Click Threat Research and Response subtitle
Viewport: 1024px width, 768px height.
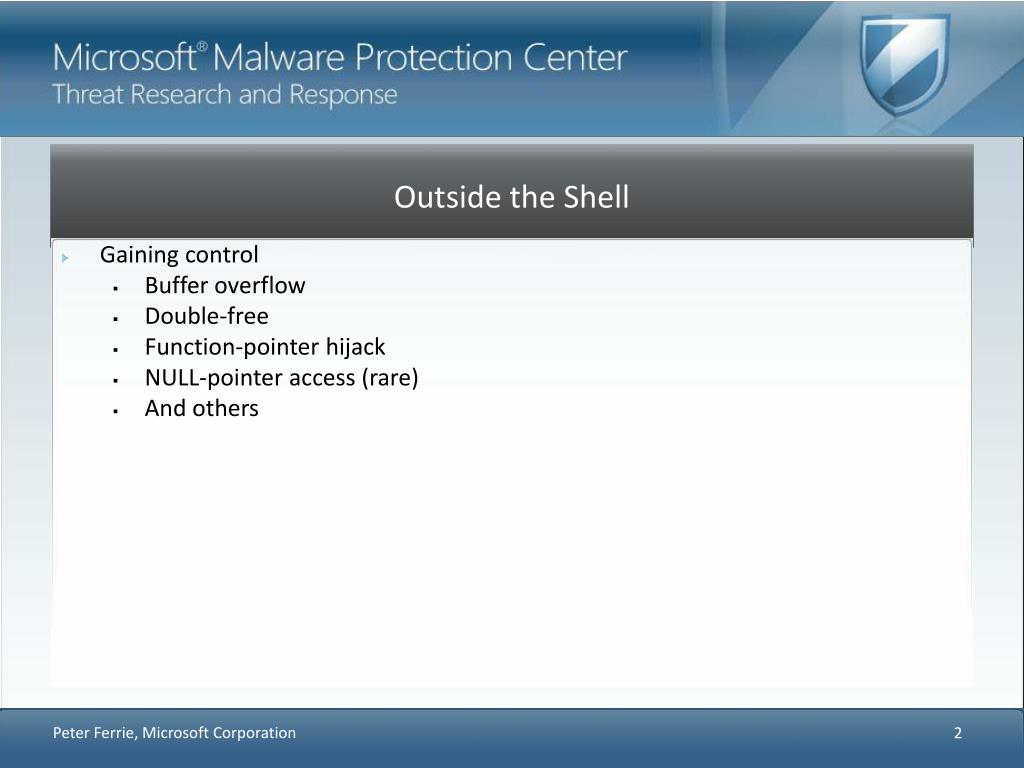[x=225, y=95]
